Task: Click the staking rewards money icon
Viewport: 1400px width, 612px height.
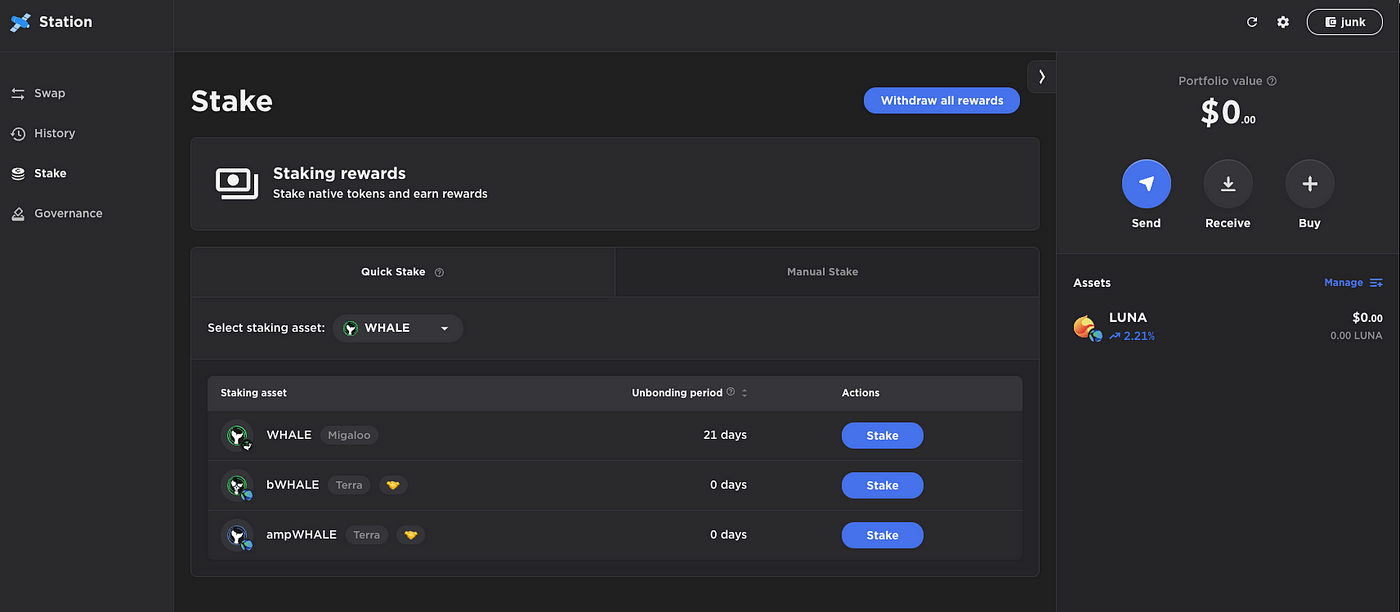Action: click(237, 183)
